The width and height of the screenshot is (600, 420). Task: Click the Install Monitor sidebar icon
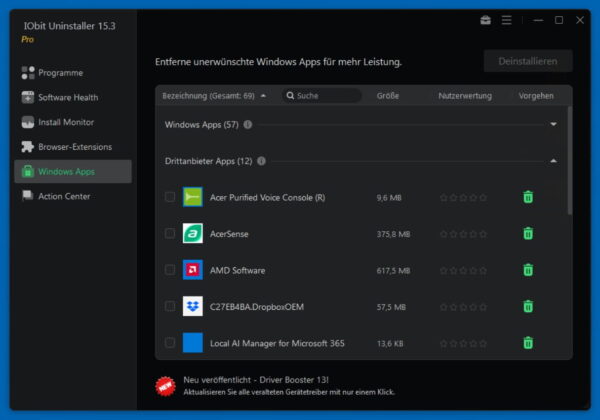(x=28, y=122)
